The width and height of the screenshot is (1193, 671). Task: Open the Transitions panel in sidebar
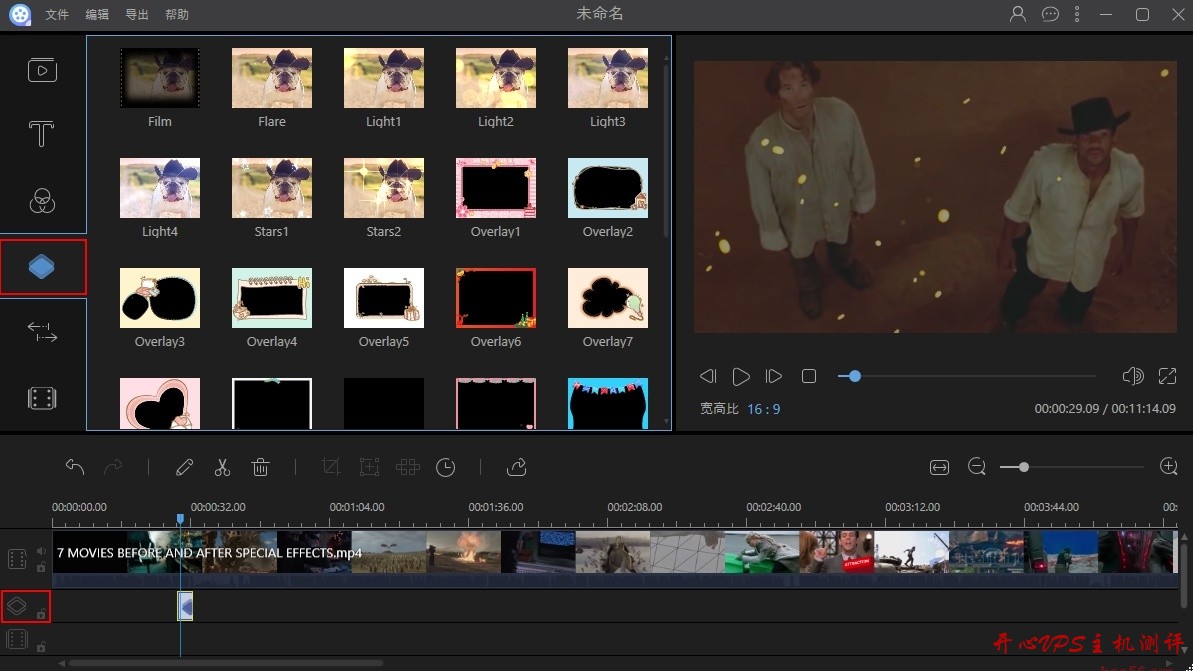click(x=42, y=333)
